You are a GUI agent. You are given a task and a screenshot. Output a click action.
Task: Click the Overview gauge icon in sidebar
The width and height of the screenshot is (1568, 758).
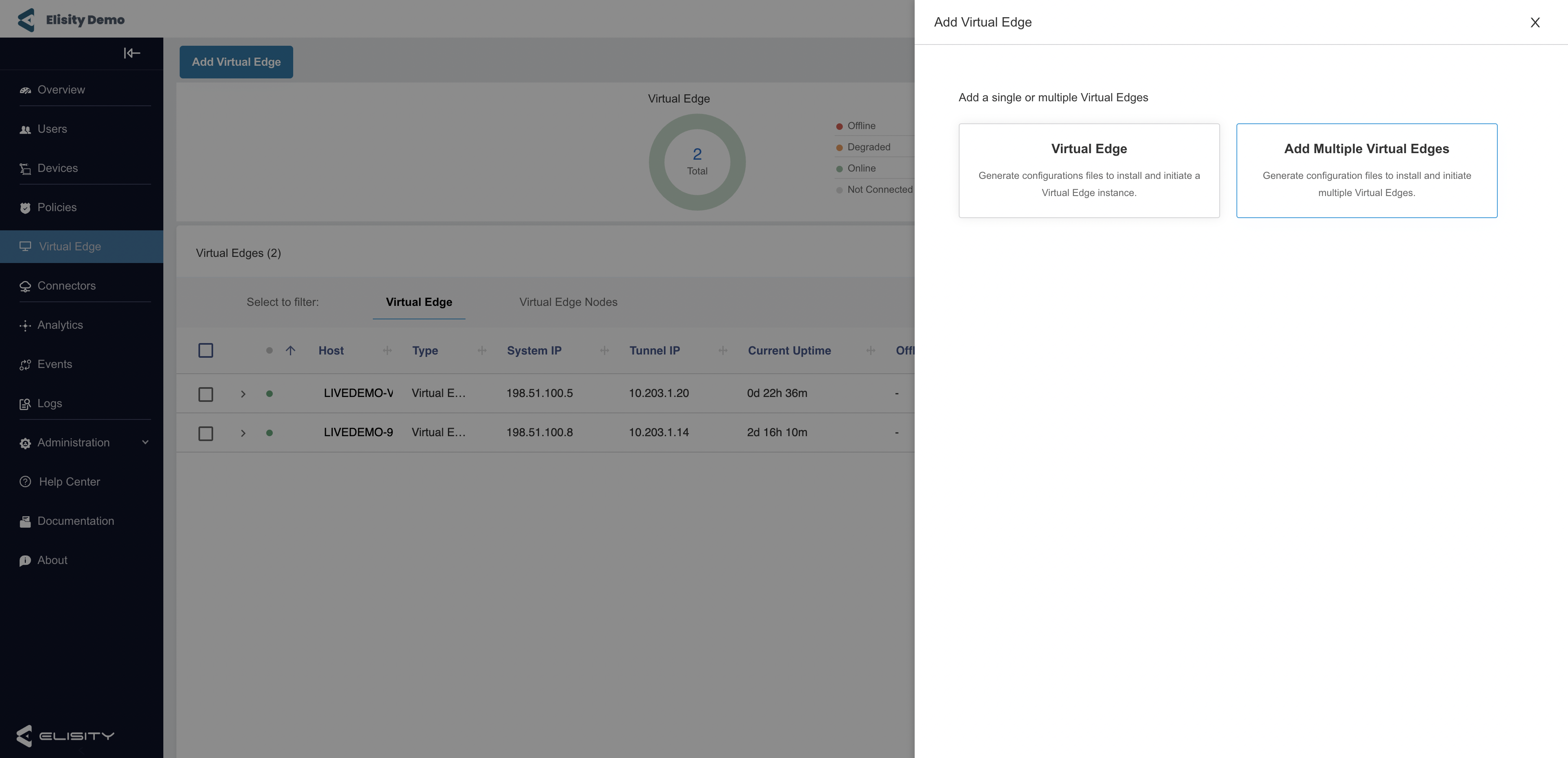coord(25,90)
